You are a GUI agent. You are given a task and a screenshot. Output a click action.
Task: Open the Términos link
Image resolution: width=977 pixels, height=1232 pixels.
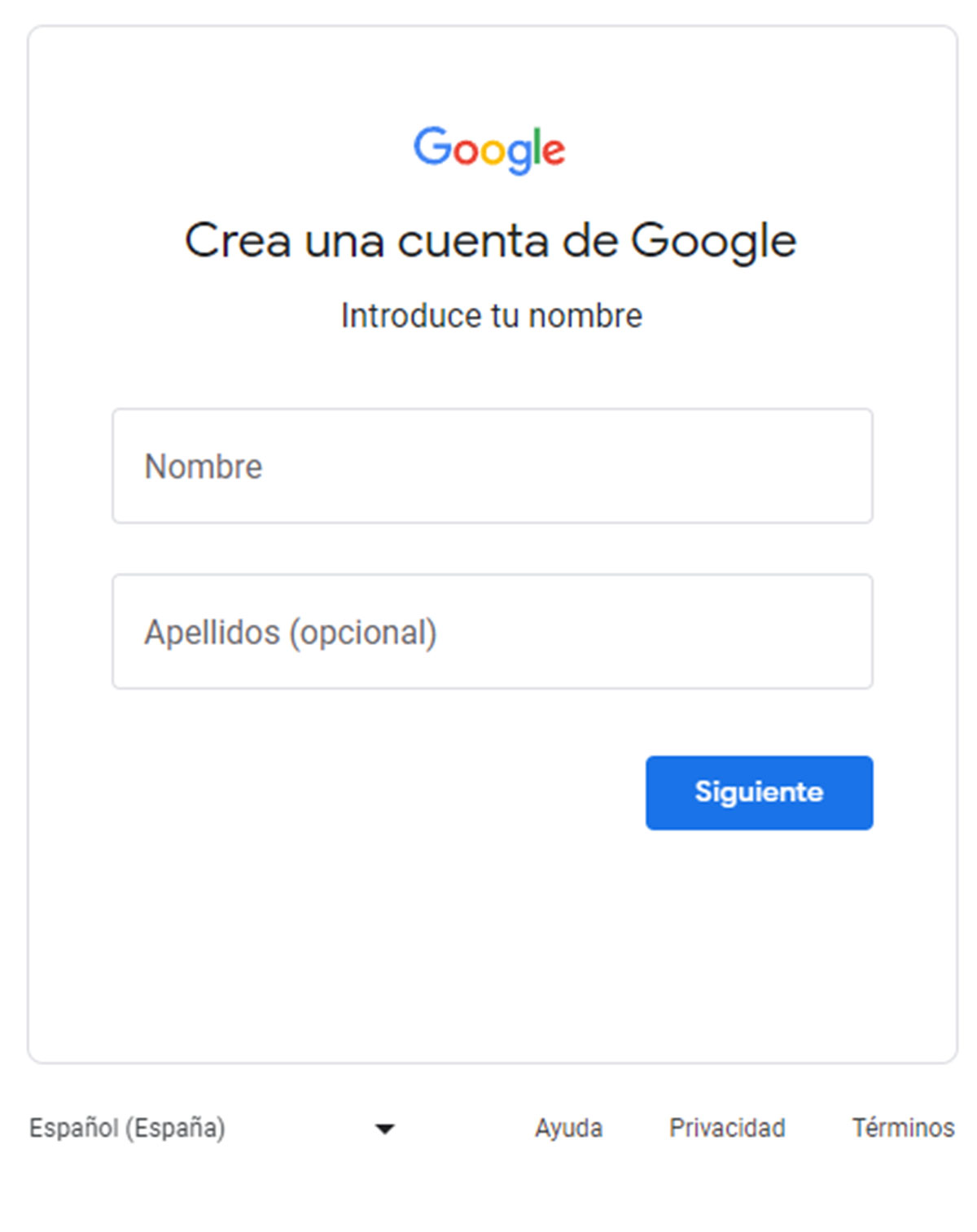tap(903, 1128)
